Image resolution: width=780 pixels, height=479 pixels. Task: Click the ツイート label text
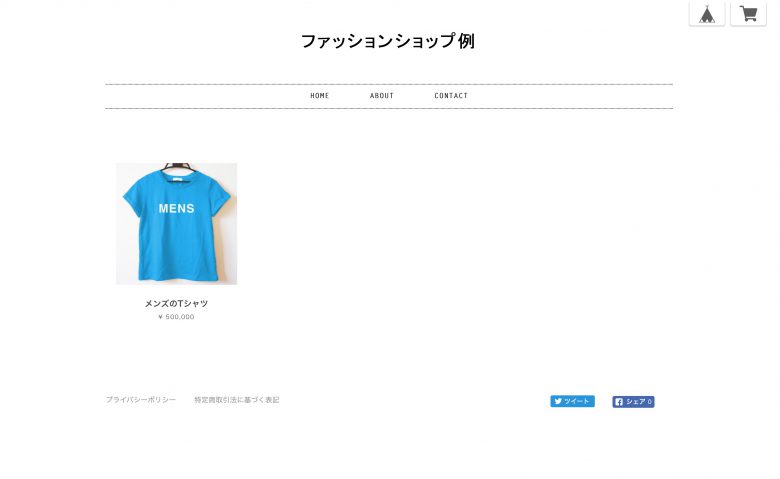click(x=577, y=401)
